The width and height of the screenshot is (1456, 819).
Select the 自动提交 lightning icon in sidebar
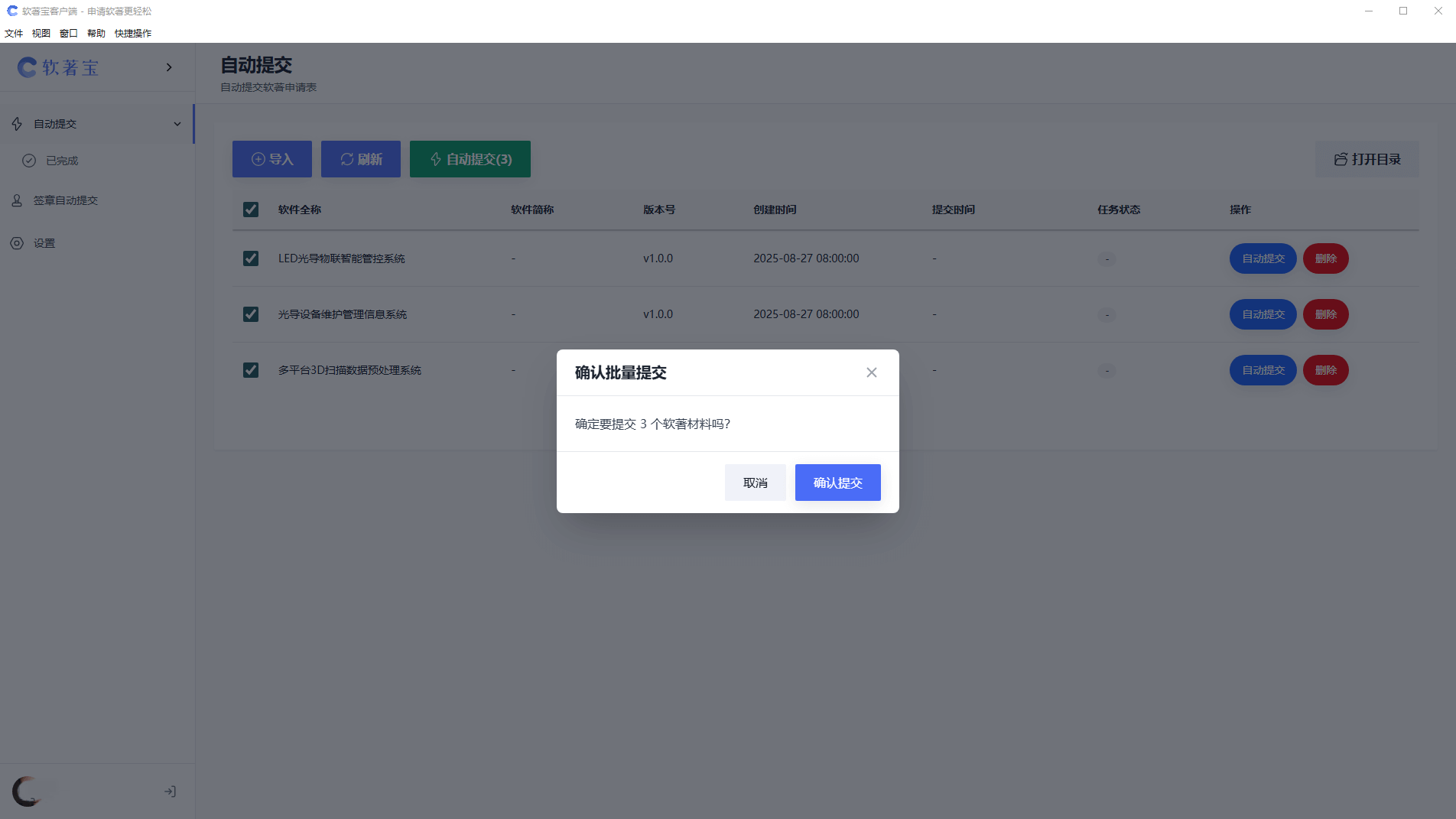pyautogui.click(x=17, y=123)
